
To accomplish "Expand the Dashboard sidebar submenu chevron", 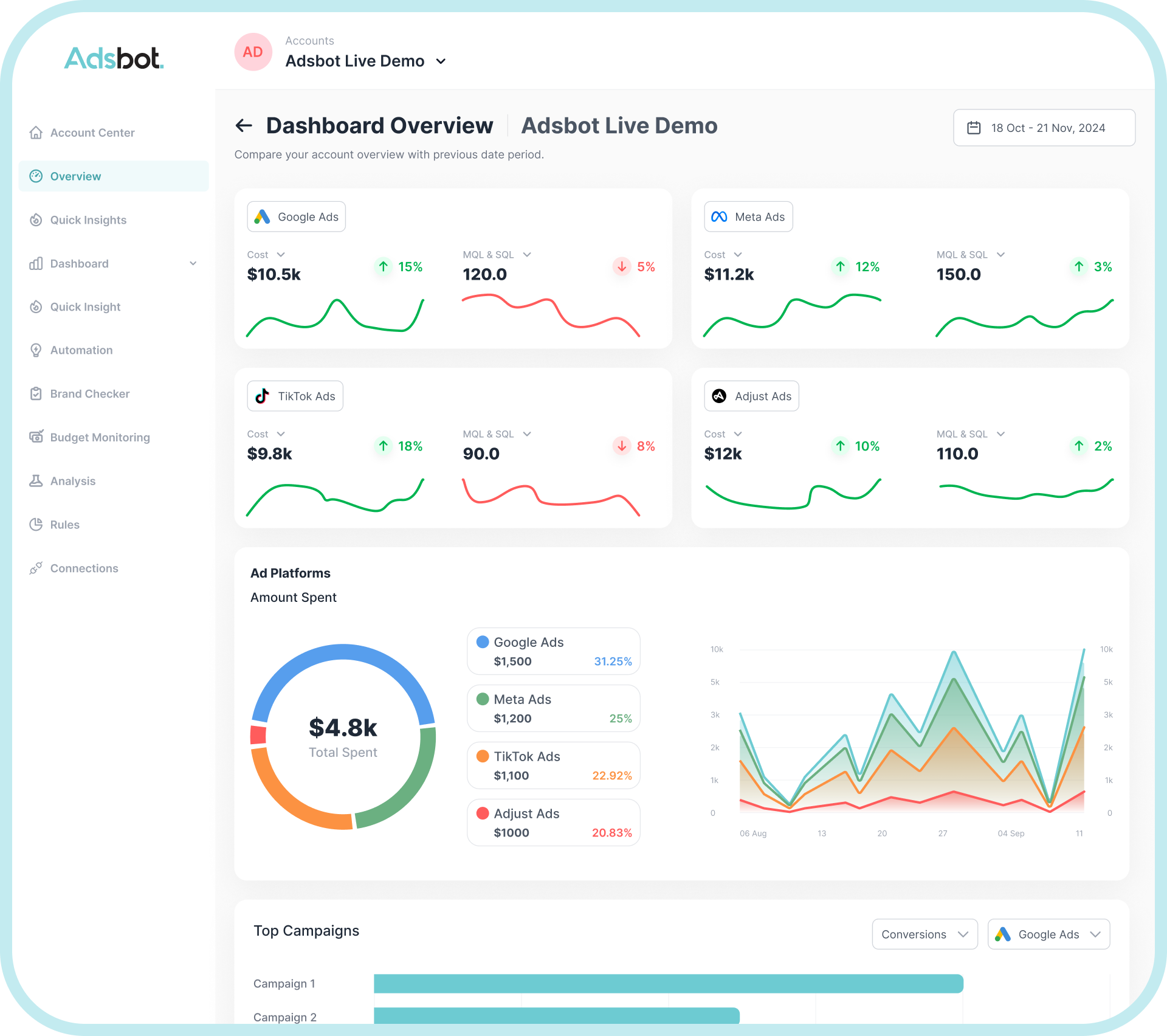I will point(193,263).
